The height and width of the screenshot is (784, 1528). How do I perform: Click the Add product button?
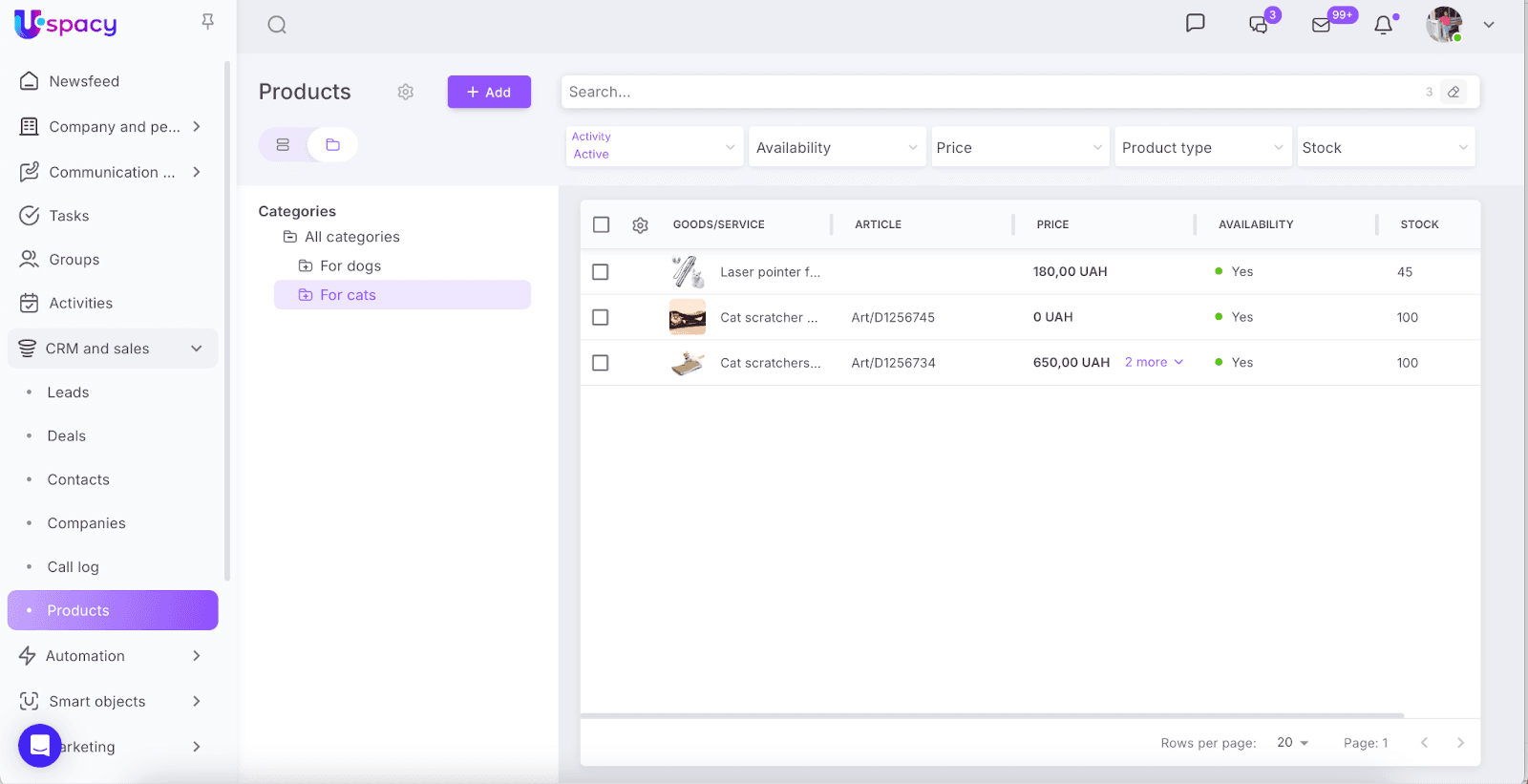coord(489,92)
